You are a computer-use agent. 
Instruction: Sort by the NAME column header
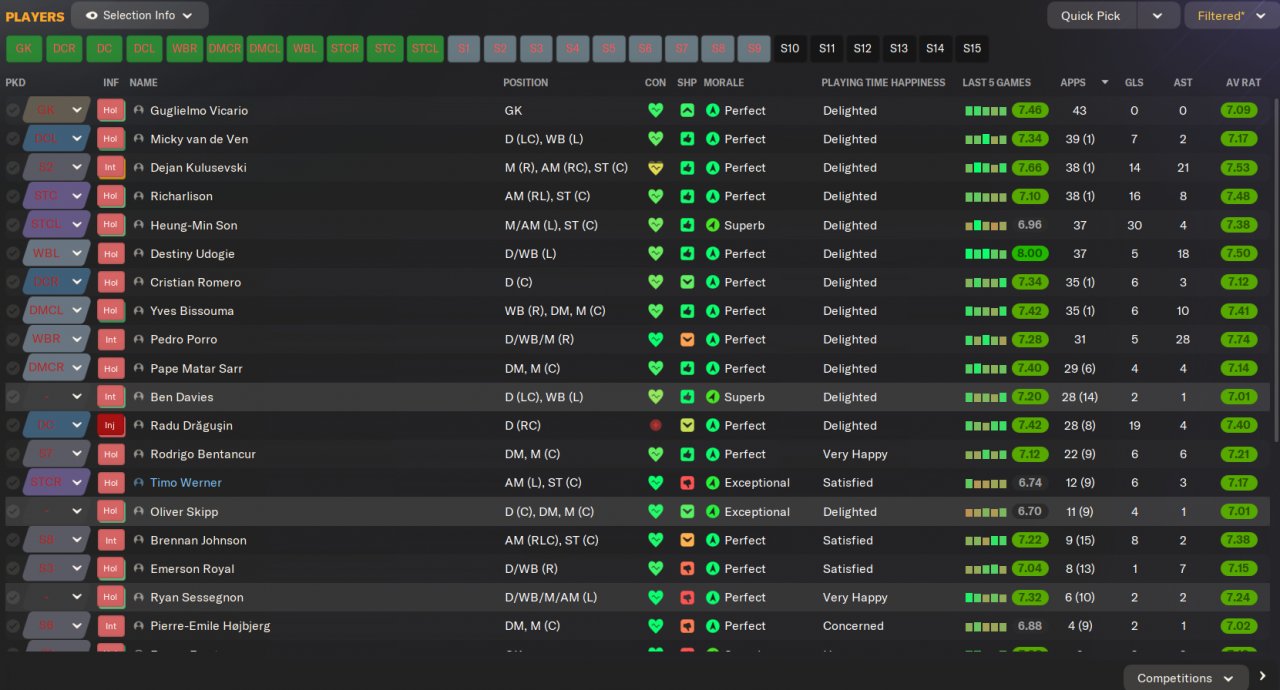pyautogui.click(x=143, y=82)
